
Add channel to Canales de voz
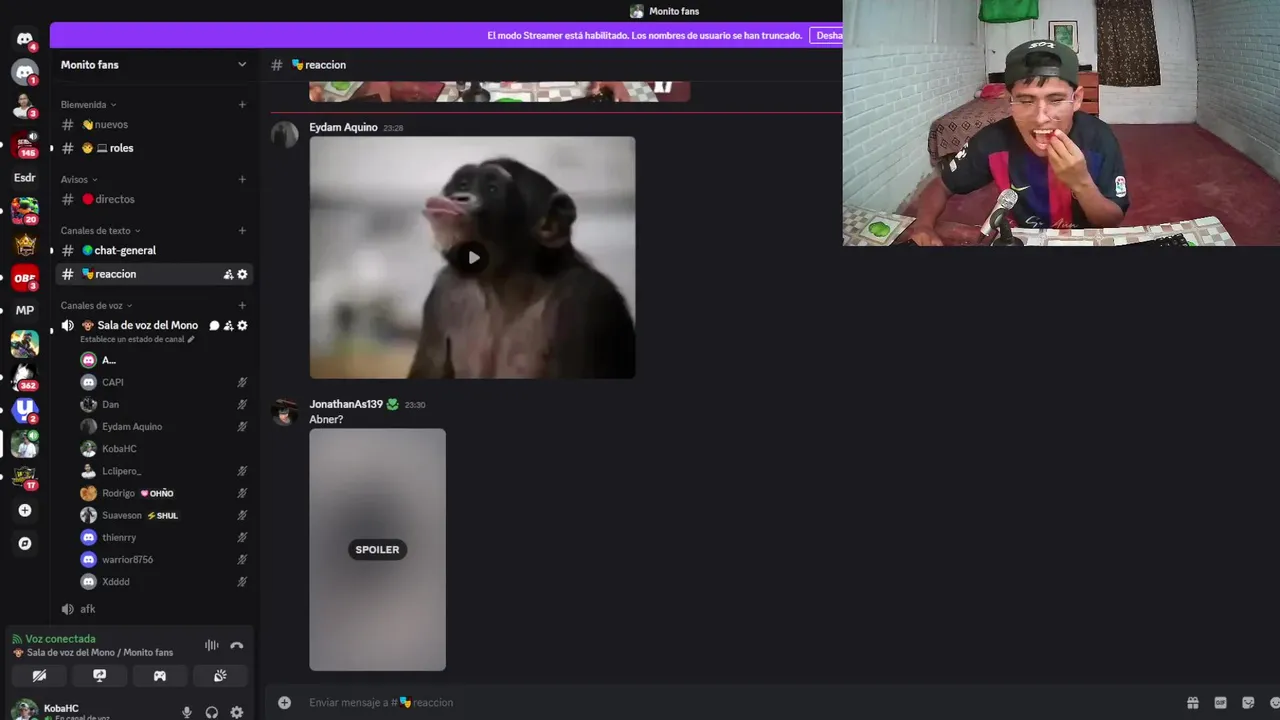click(x=242, y=305)
